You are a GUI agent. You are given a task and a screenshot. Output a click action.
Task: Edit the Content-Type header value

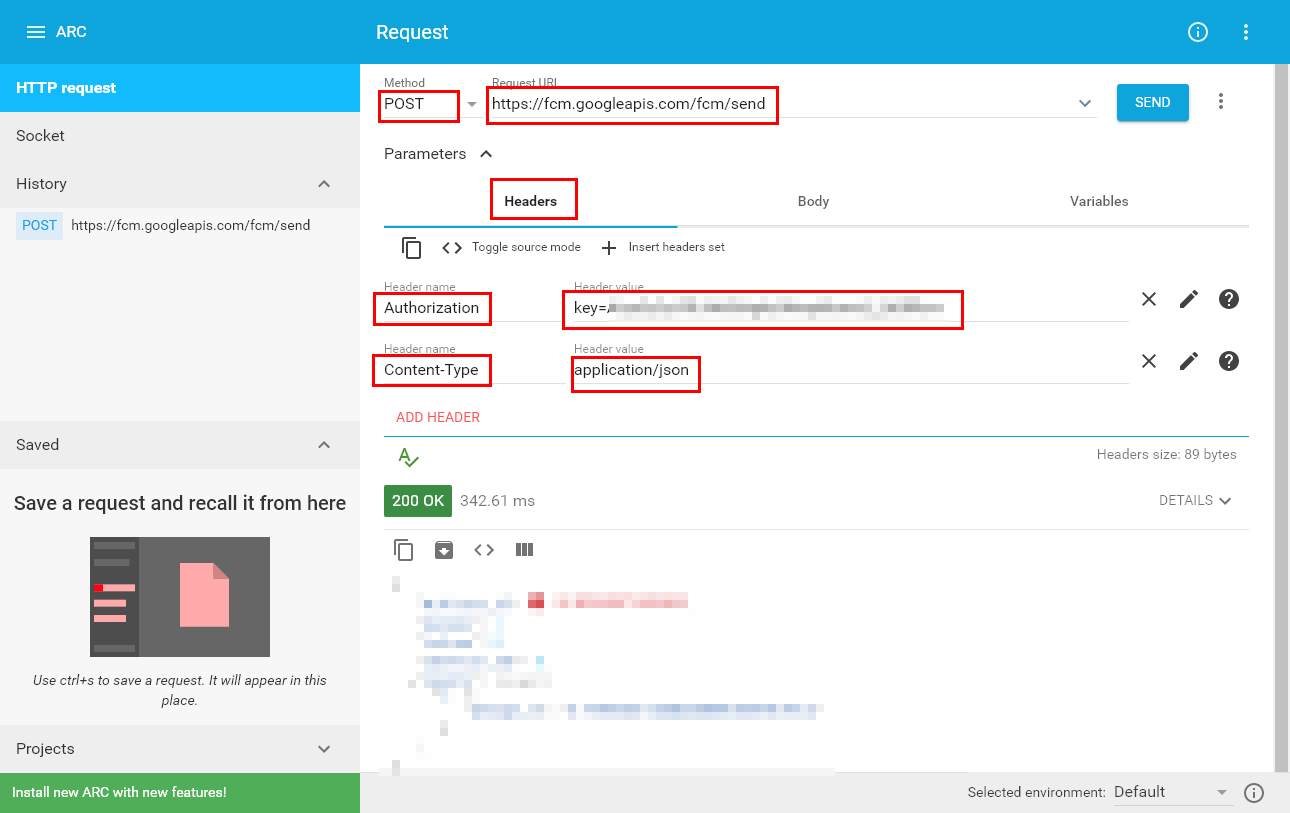pos(1189,361)
